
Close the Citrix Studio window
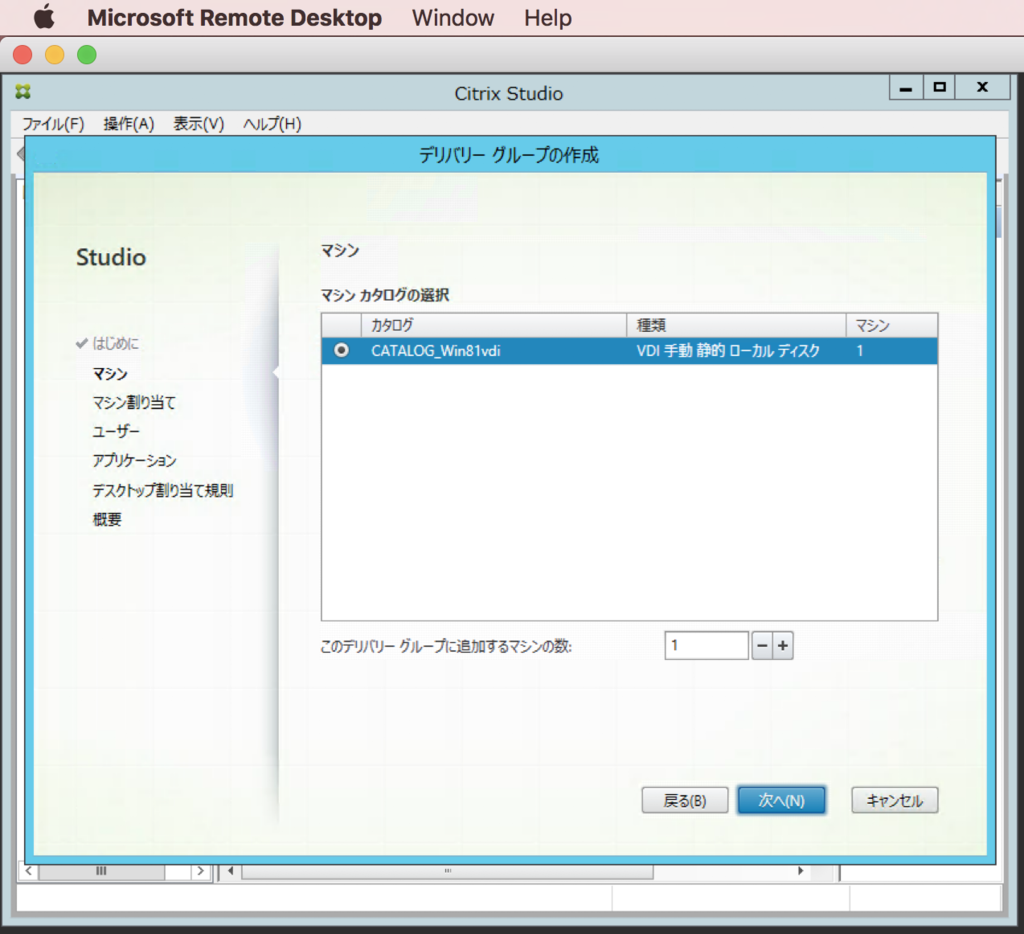[x=982, y=87]
